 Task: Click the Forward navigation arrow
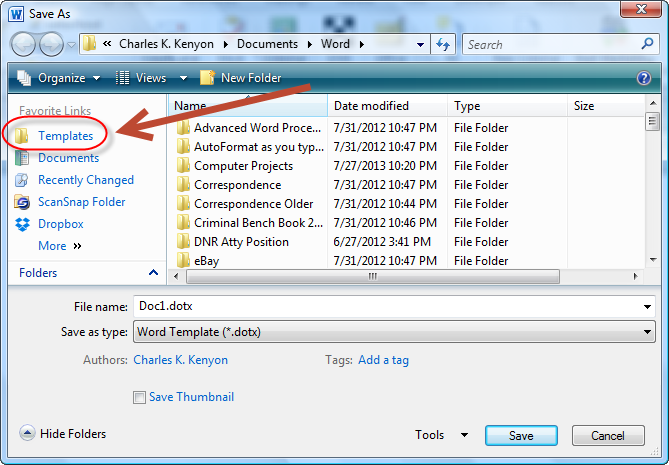[52, 44]
